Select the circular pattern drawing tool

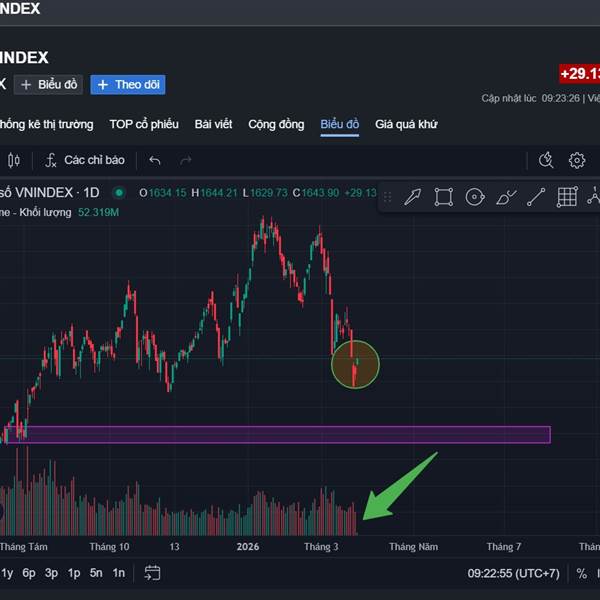pyautogui.click(x=475, y=197)
